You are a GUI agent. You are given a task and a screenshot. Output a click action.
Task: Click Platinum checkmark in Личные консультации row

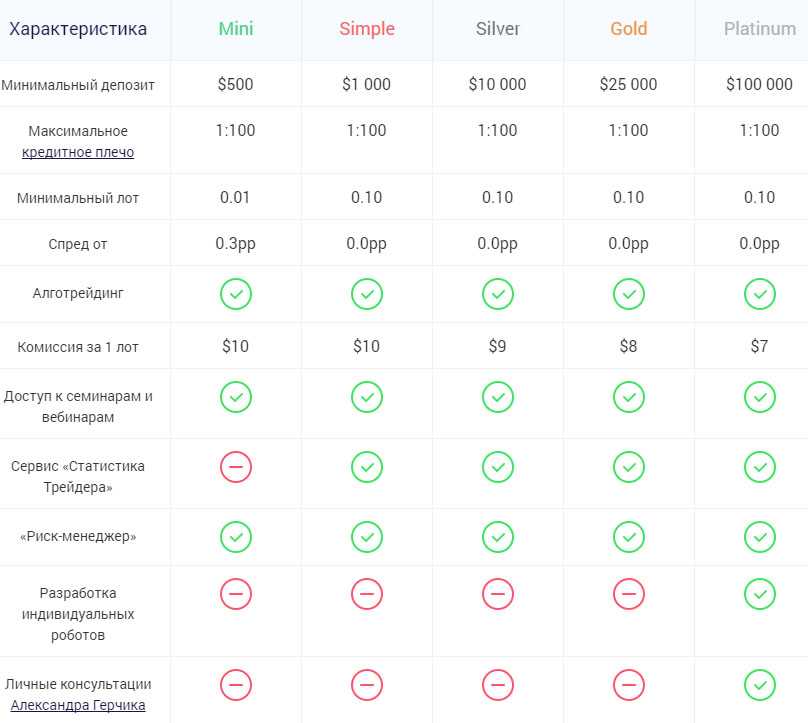[x=760, y=685]
